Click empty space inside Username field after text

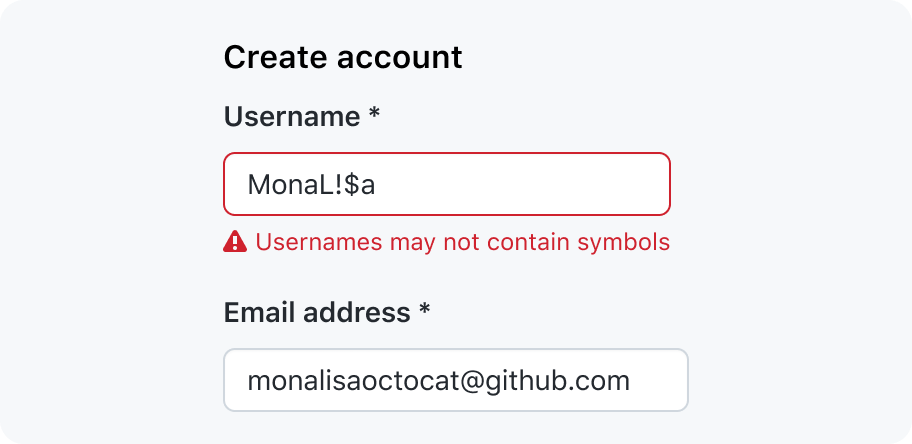(523, 184)
